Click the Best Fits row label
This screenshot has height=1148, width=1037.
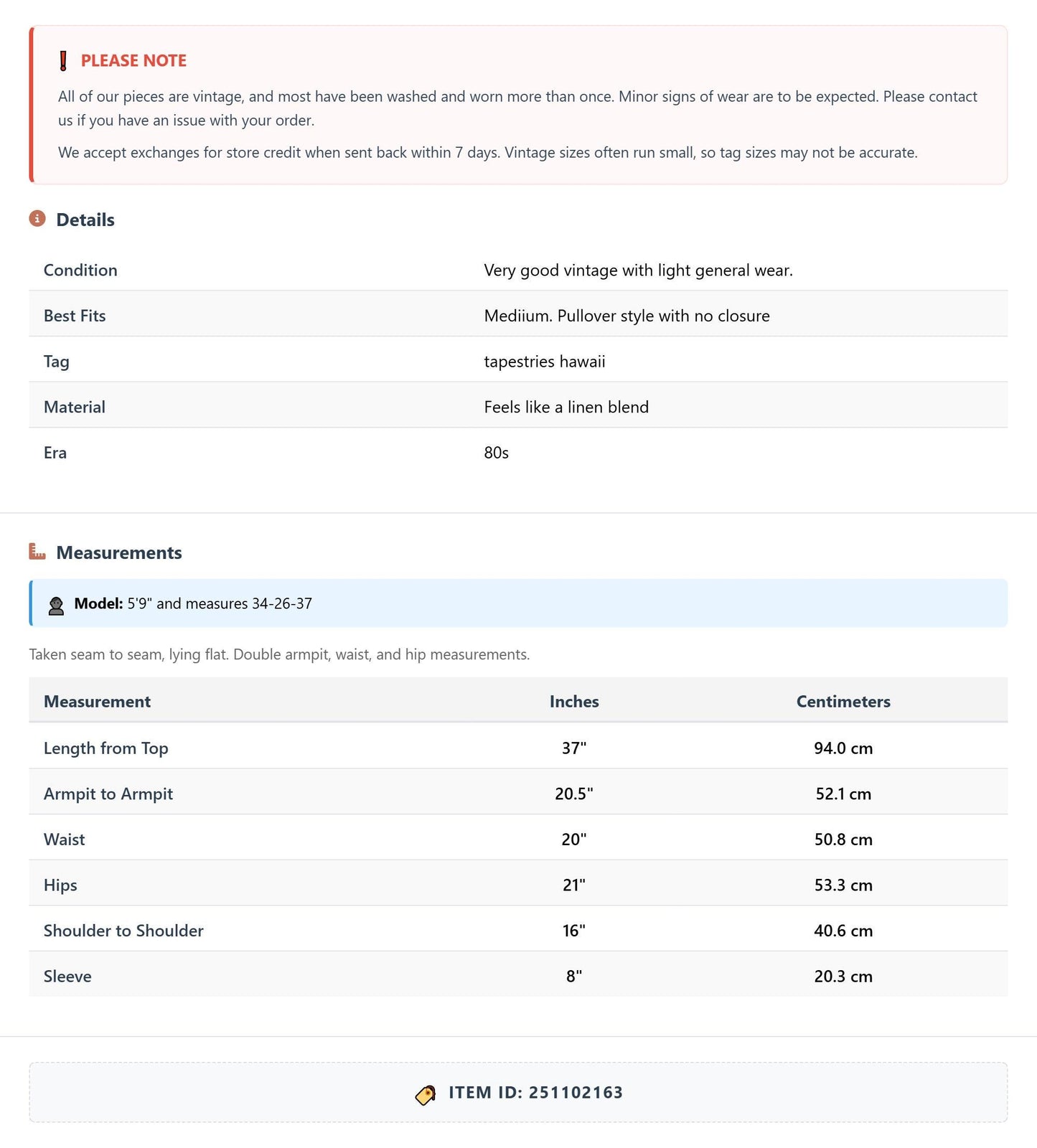coord(75,316)
